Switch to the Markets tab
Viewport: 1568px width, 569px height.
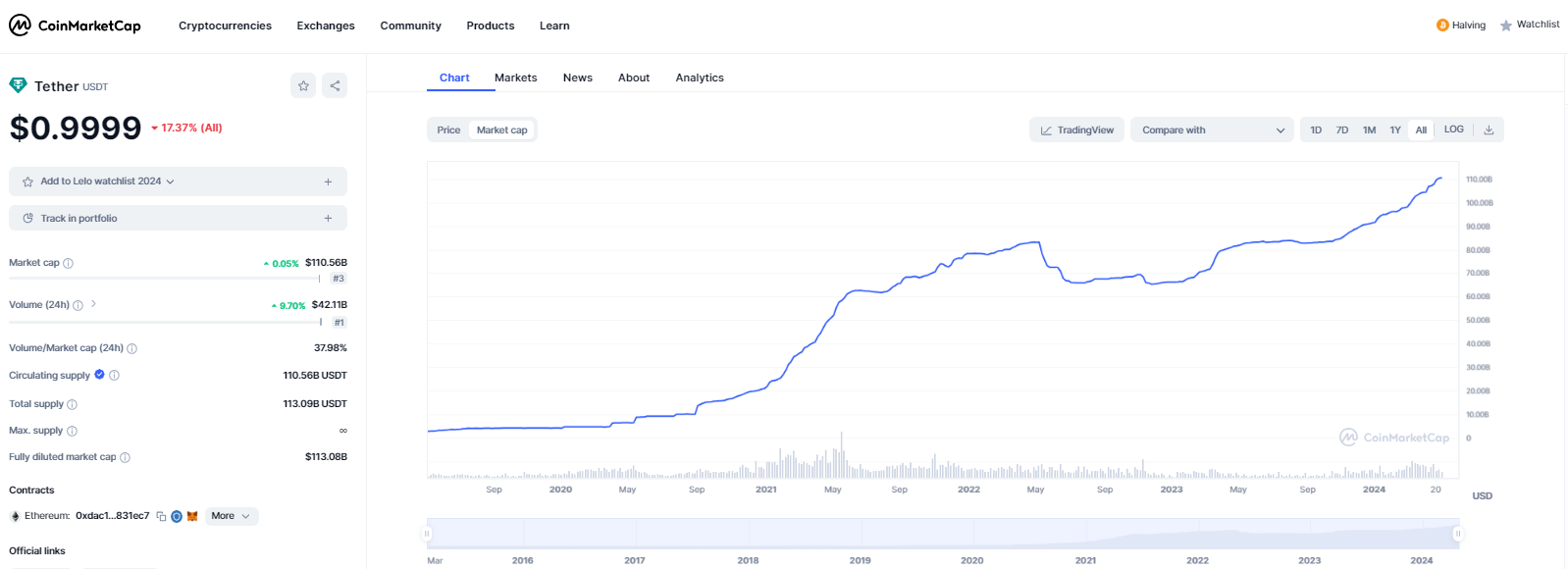tap(515, 78)
